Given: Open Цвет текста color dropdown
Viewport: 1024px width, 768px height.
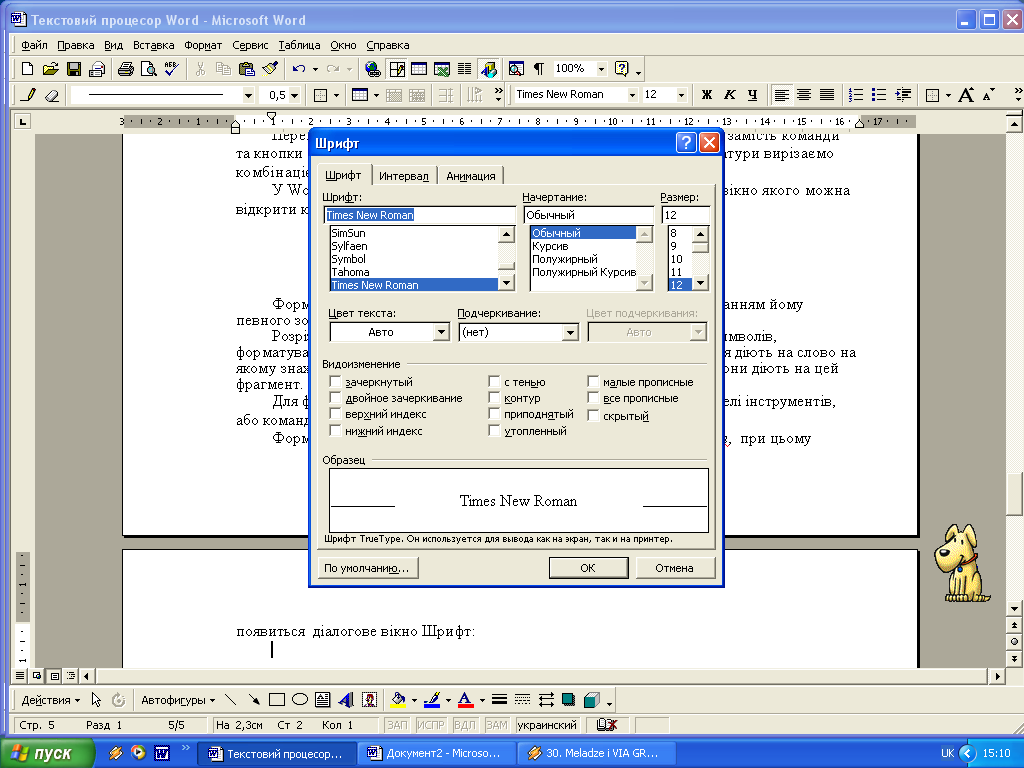Looking at the screenshot, I should pos(441,332).
